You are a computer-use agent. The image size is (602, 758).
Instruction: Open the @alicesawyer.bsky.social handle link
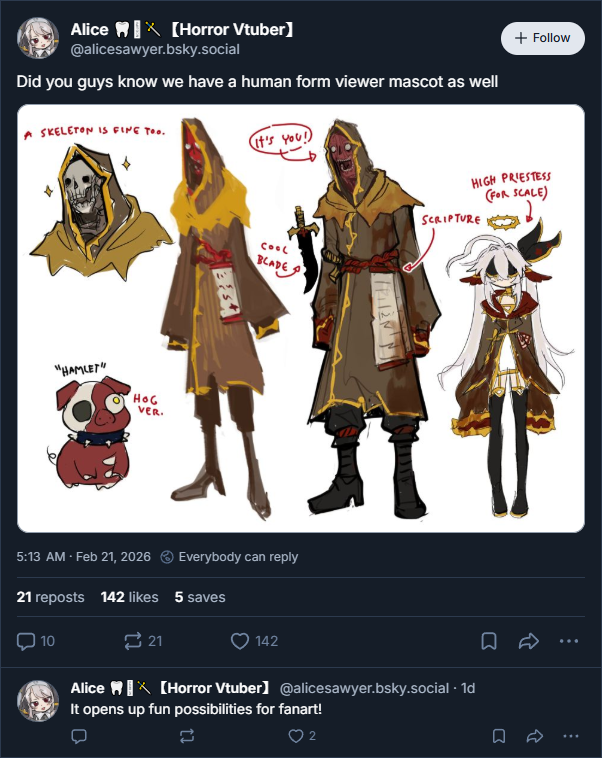click(x=155, y=49)
